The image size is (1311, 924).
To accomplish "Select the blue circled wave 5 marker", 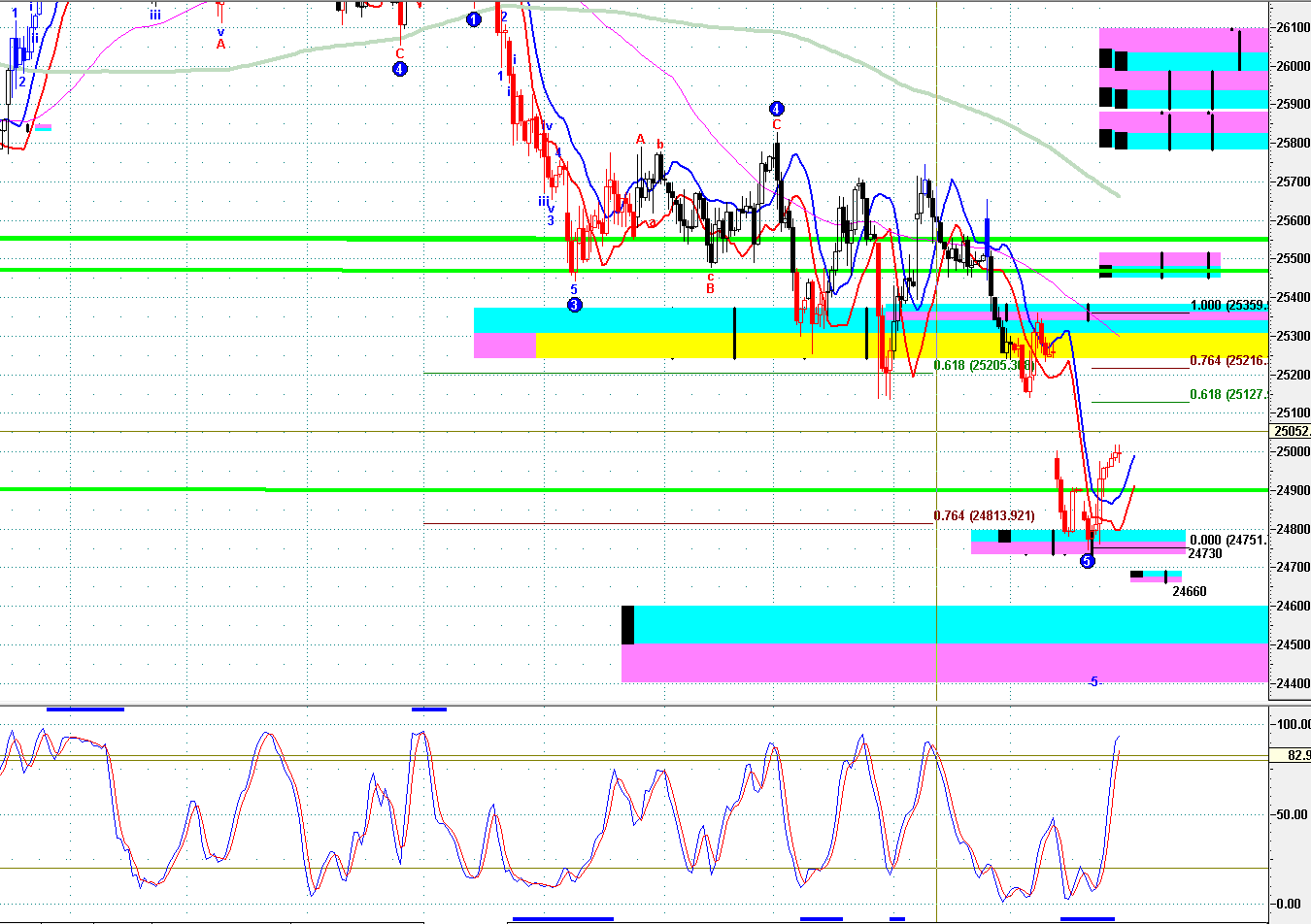I will [1087, 560].
